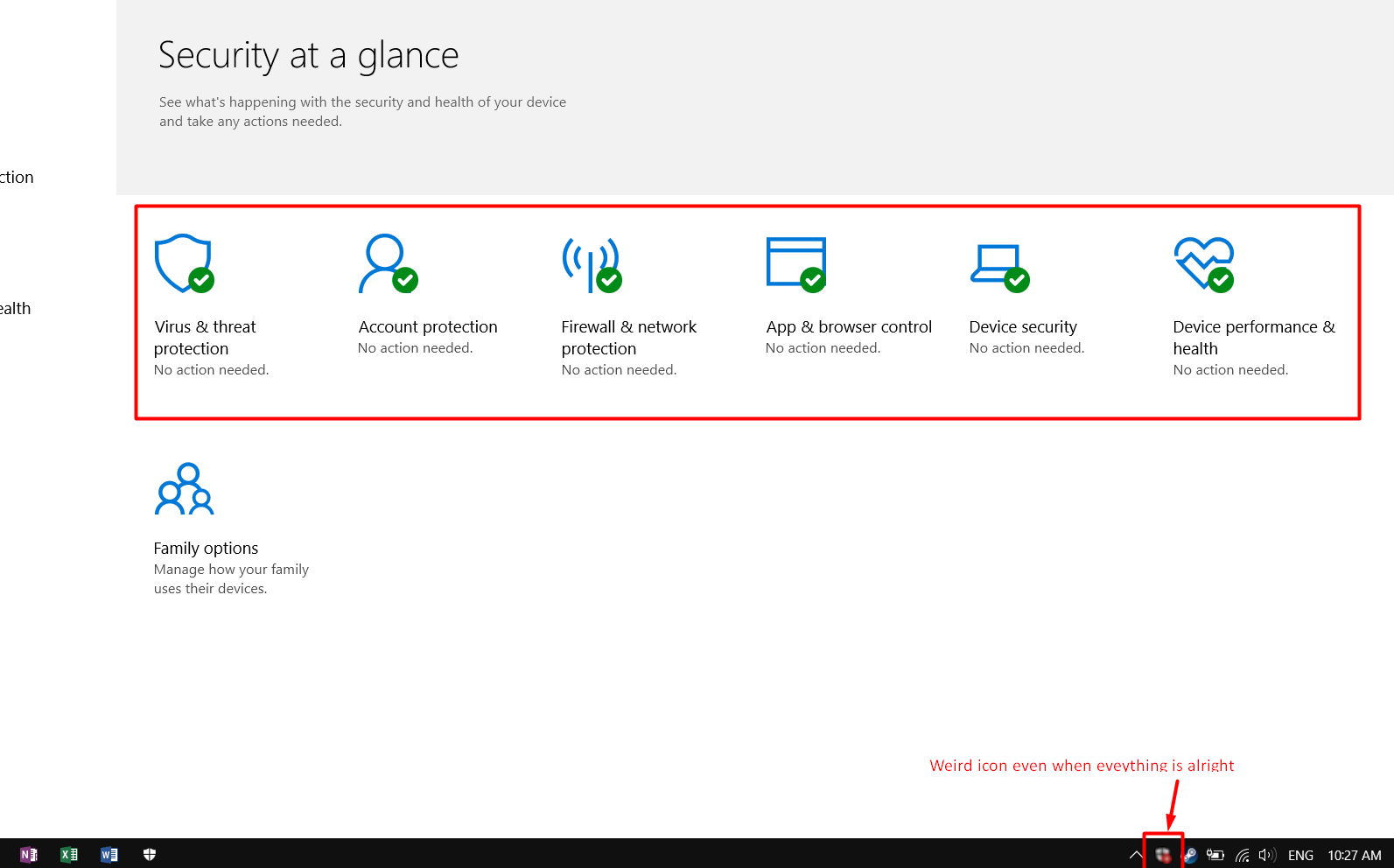Open volume speaker tray icon
This screenshot has height=868, width=1394.
pyautogui.click(x=1267, y=855)
